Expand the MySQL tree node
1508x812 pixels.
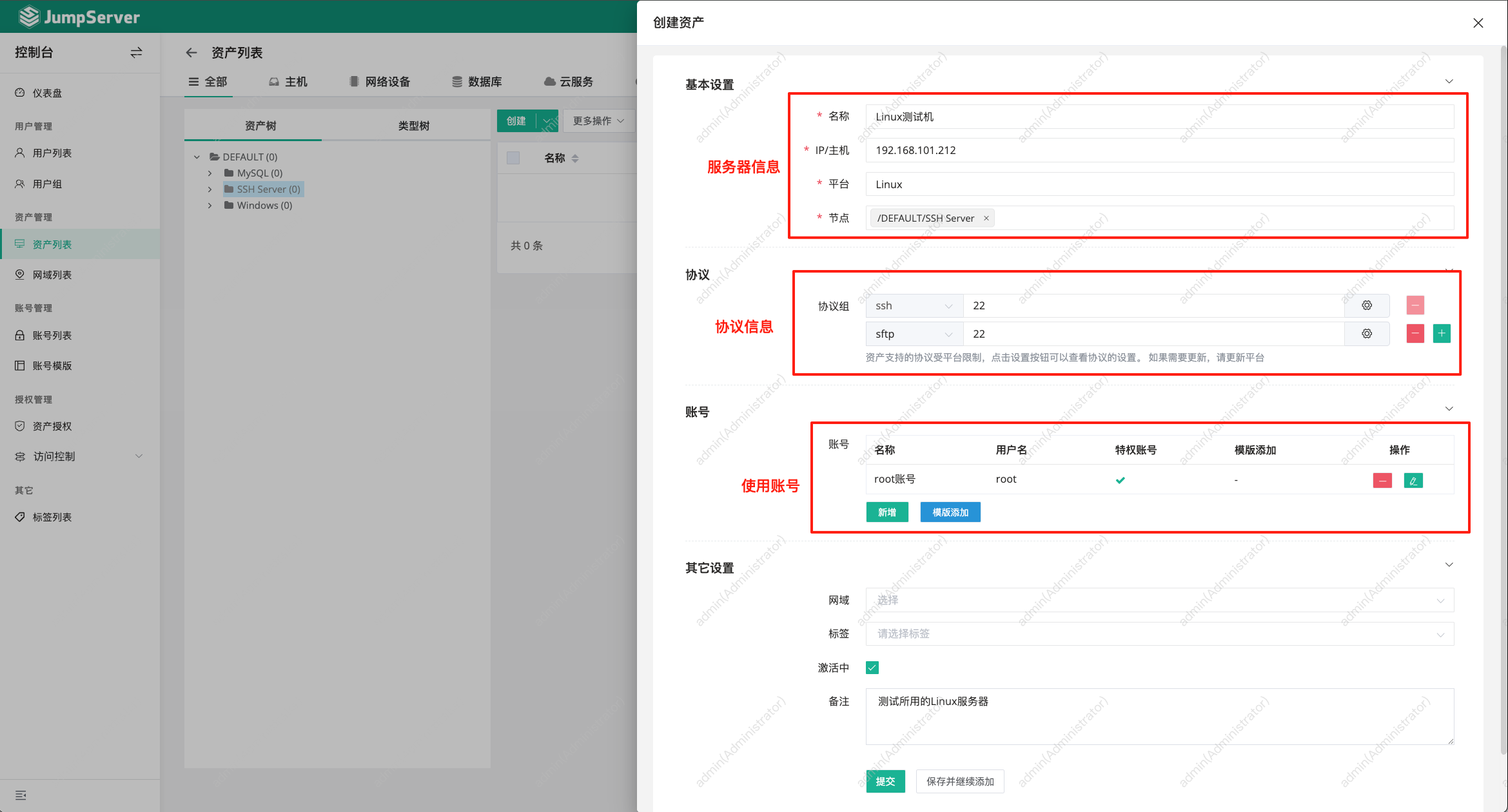tap(210, 173)
